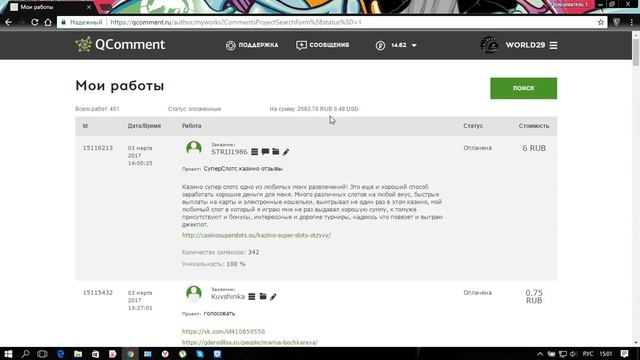Click the 0.75 RUB cost value
The width and height of the screenshot is (640, 360).
click(x=534, y=297)
